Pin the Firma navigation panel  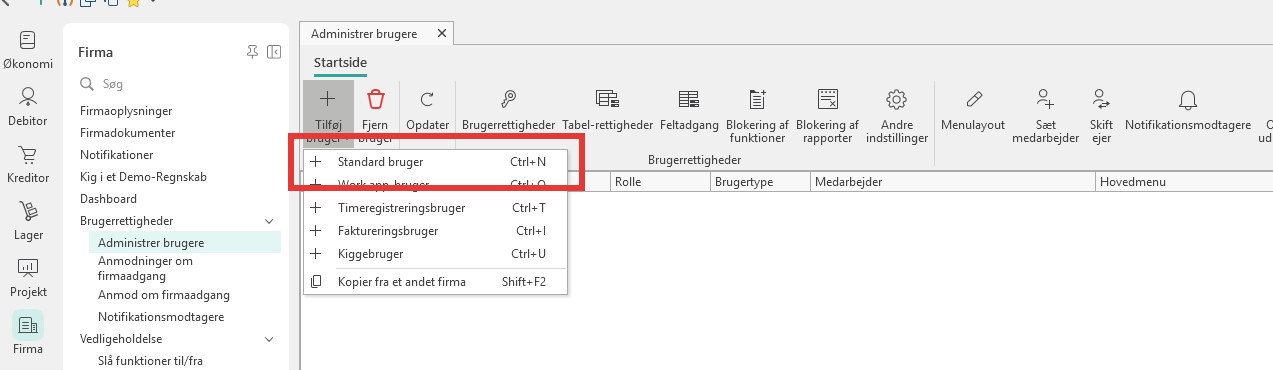pos(252,52)
